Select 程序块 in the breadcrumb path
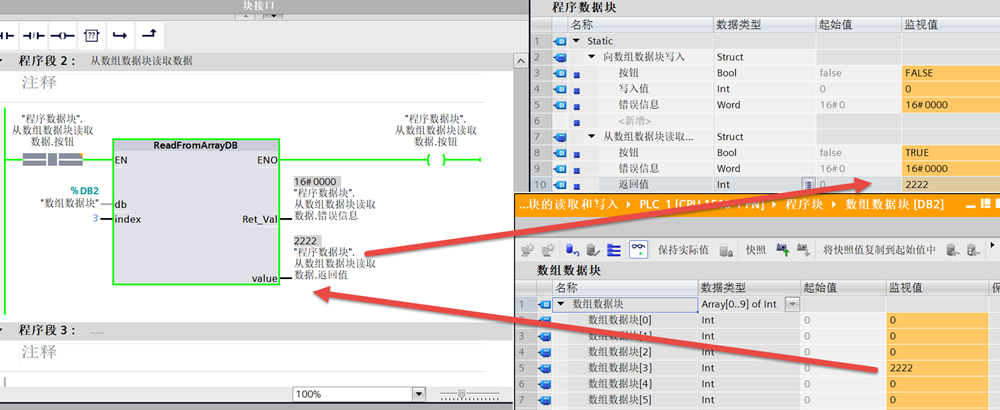Screen dimensions: 1000x410 pyautogui.click(x=804, y=204)
